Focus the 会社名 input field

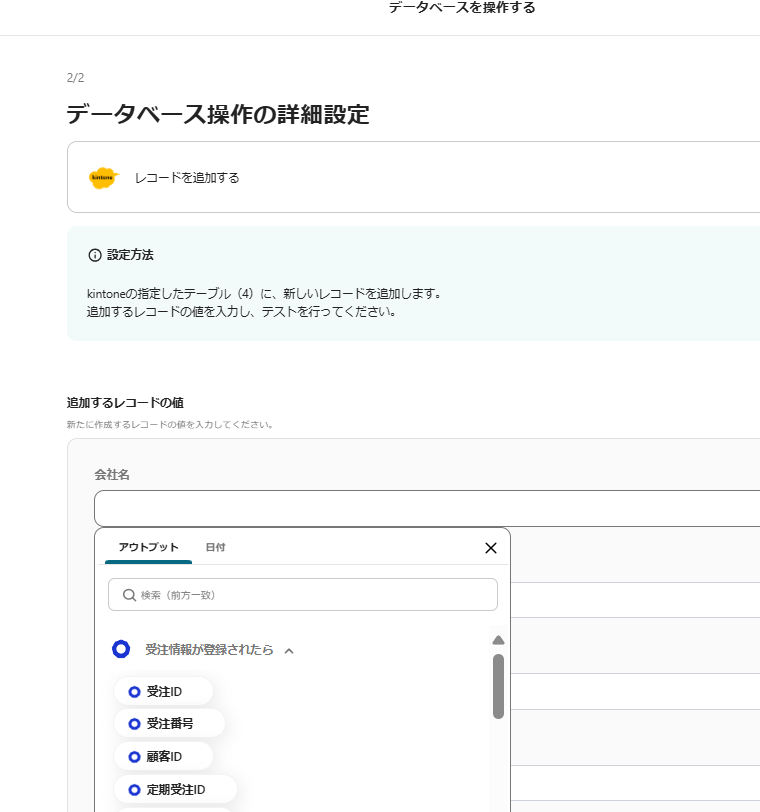point(426,508)
